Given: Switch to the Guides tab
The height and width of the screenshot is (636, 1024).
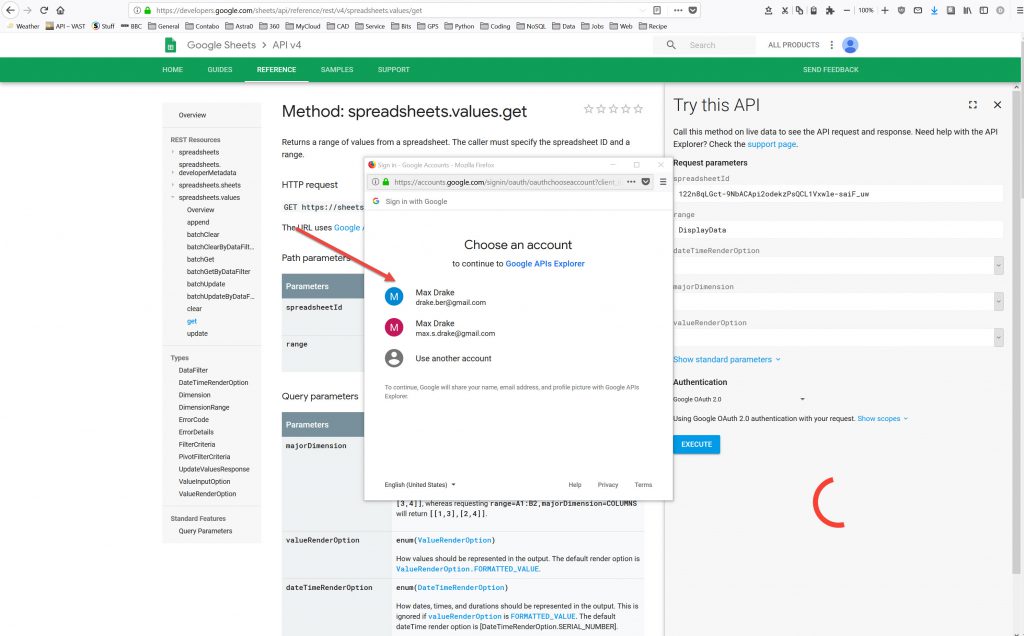Looking at the screenshot, I should [x=220, y=70].
